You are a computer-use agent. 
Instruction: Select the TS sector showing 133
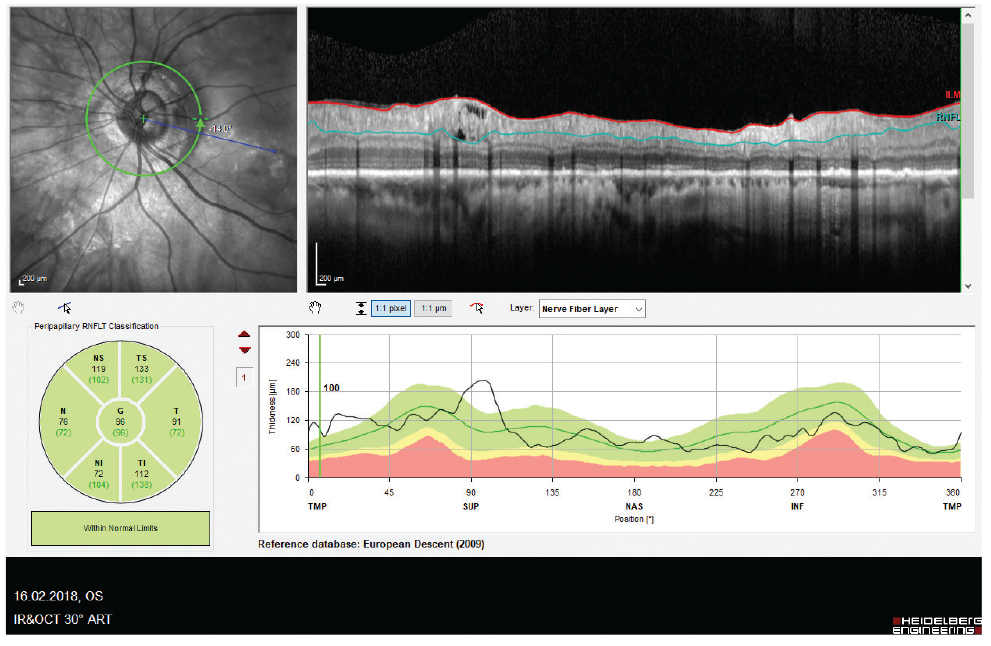pos(142,369)
